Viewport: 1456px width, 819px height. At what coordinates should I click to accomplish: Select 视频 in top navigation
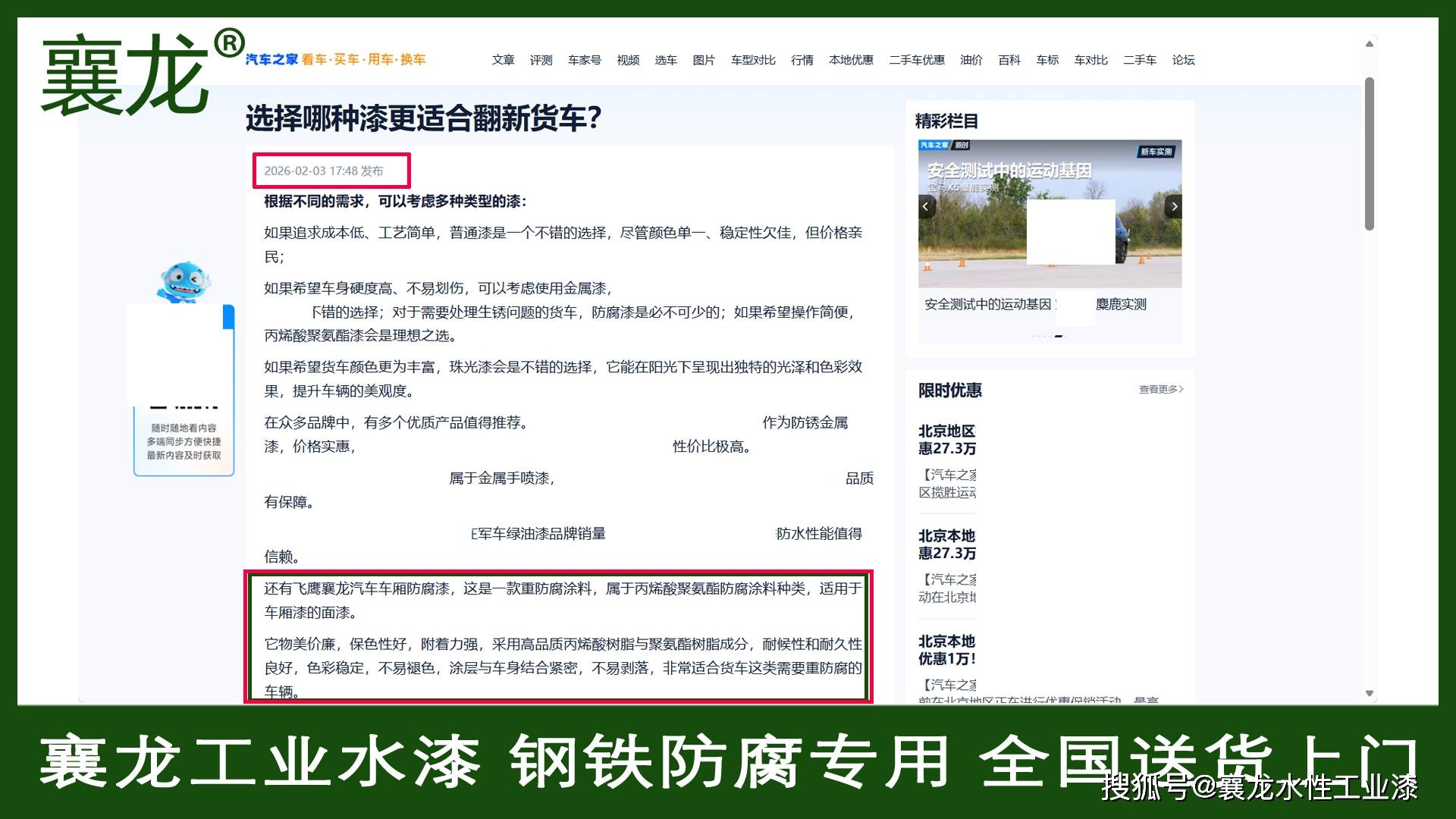[628, 60]
